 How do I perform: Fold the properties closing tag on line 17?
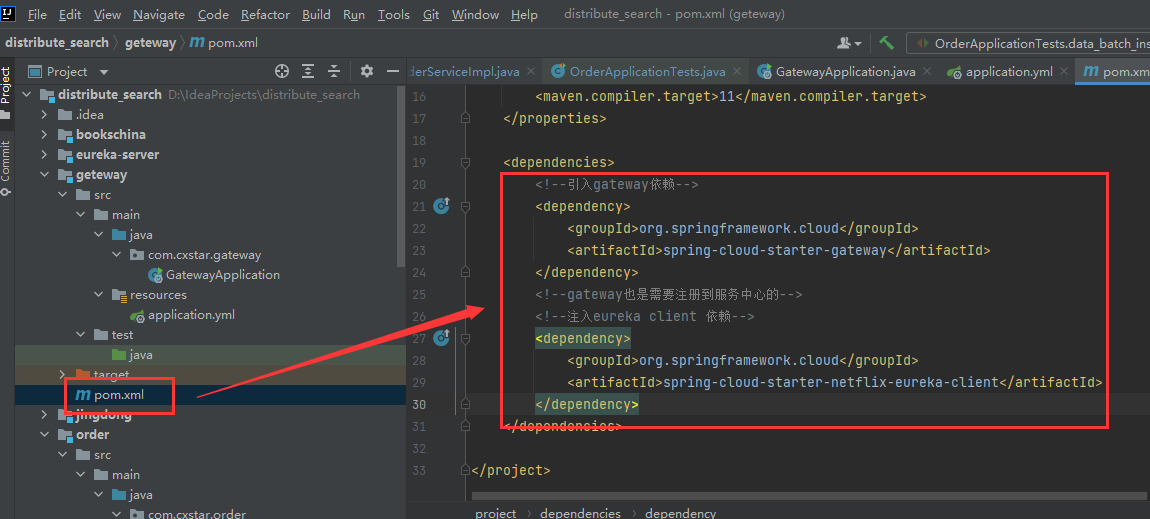click(x=464, y=118)
